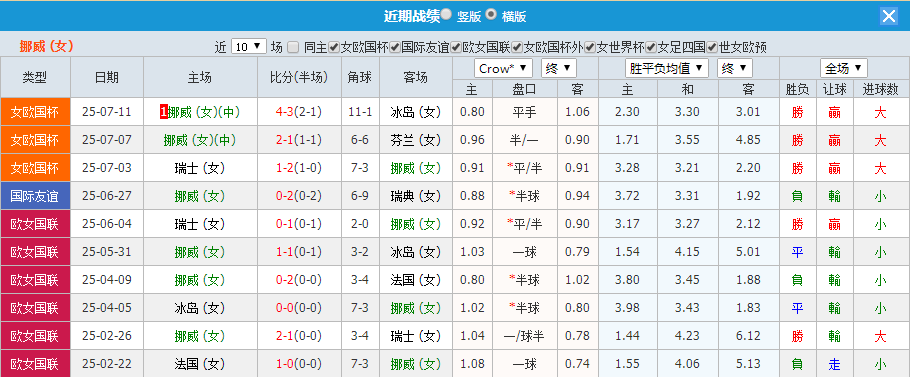The height and width of the screenshot is (377, 910).
Task: Select the 横版 radio option
Action: (x=491, y=14)
